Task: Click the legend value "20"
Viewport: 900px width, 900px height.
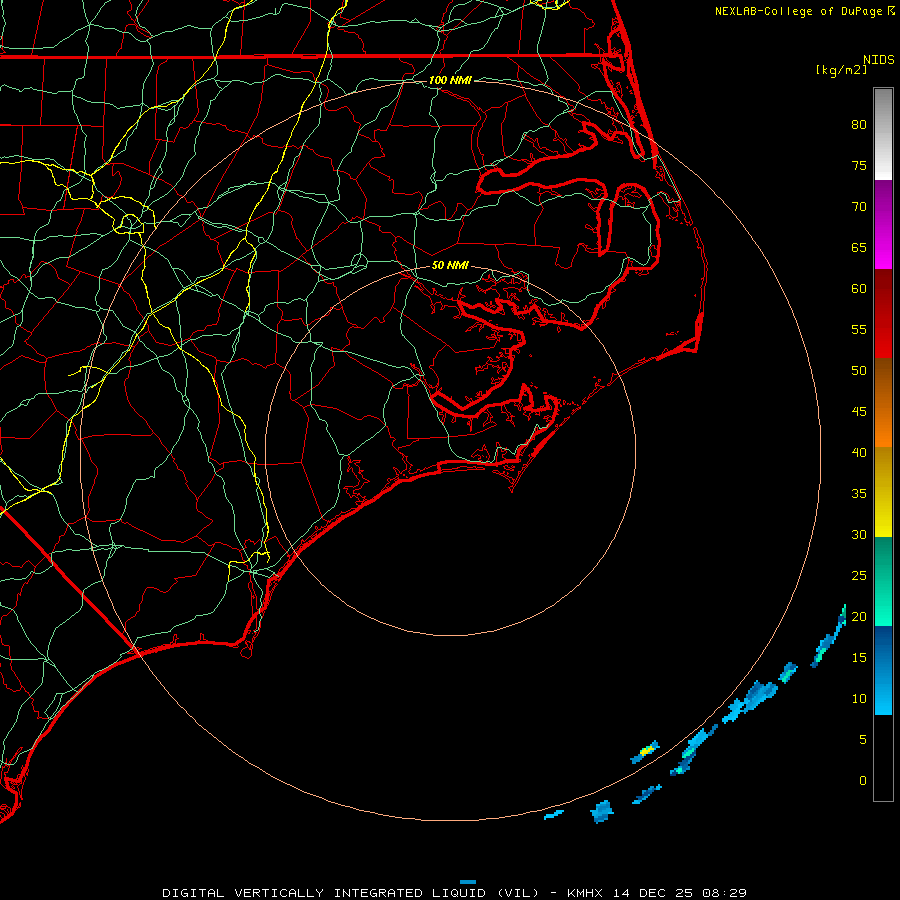Action: 859,617
